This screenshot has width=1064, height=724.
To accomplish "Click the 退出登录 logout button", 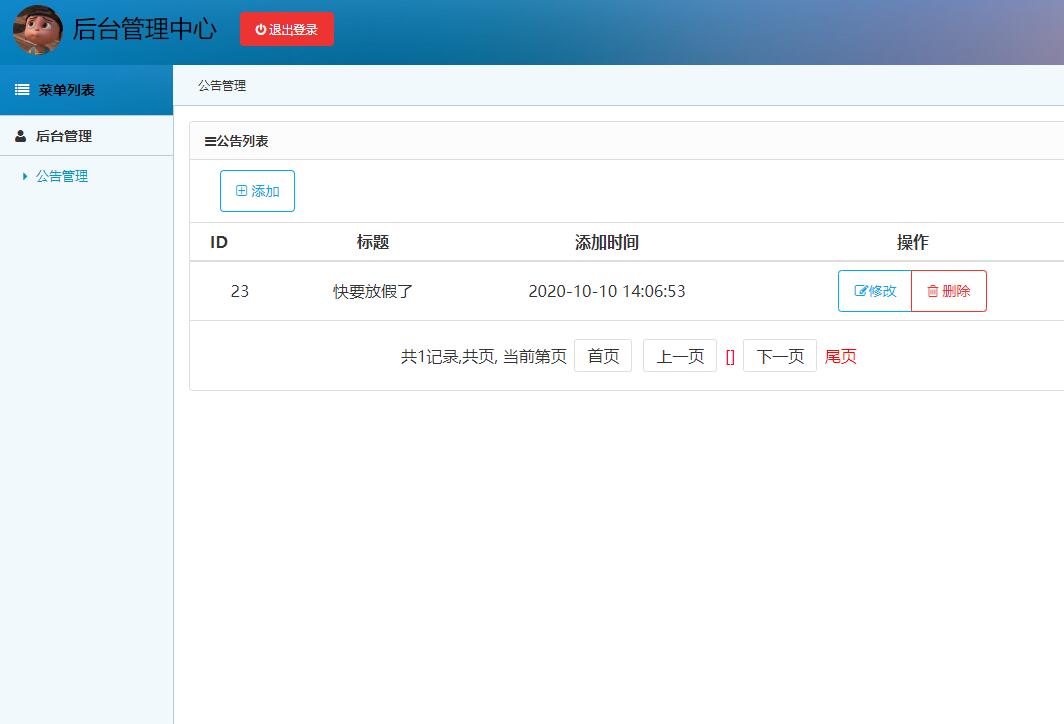I will pyautogui.click(x=287, y=29).
